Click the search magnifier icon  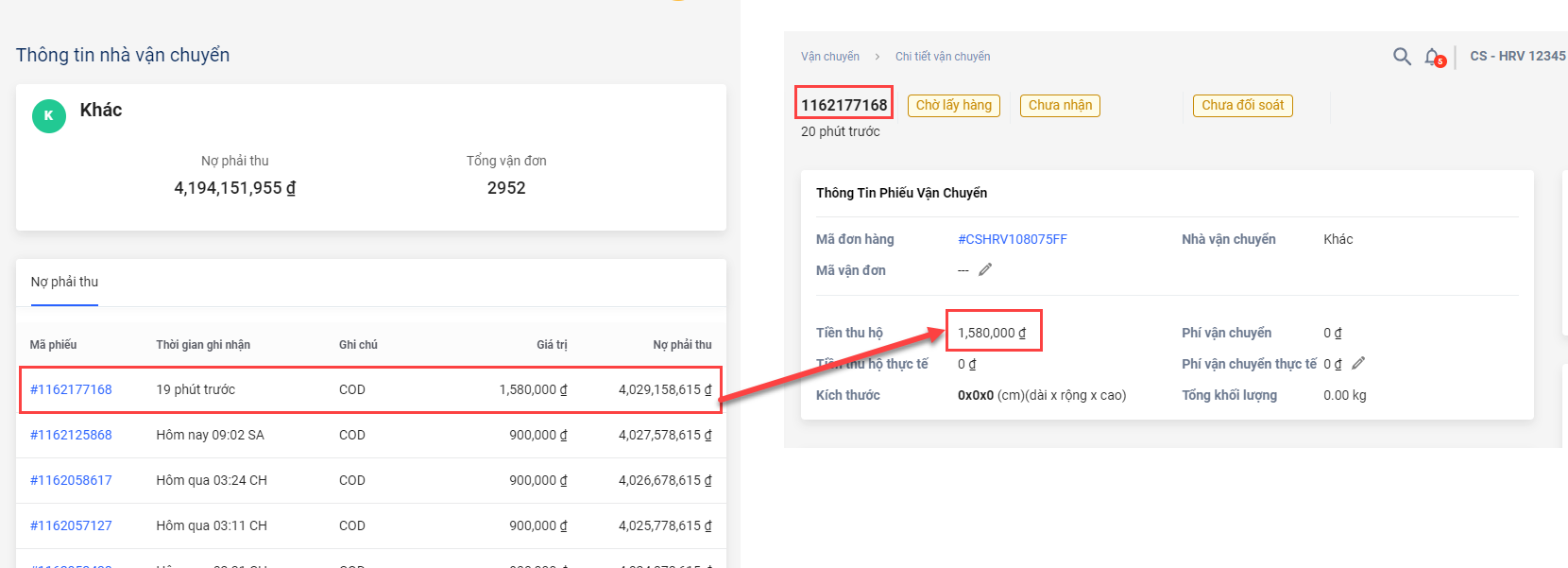(x=1402, y=57)
